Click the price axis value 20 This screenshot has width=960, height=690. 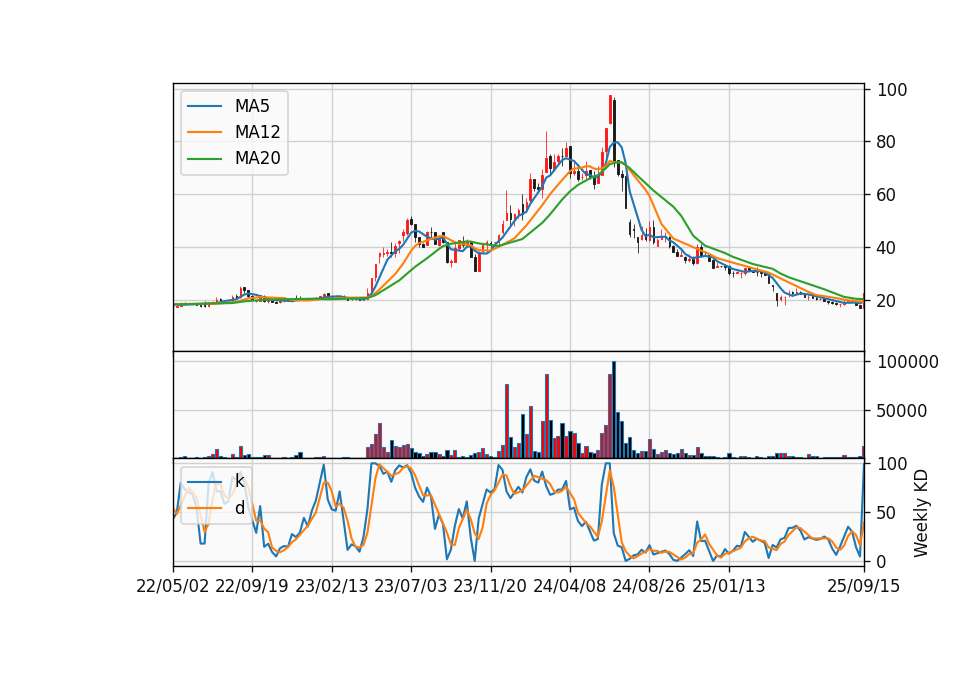pos(887,301)
